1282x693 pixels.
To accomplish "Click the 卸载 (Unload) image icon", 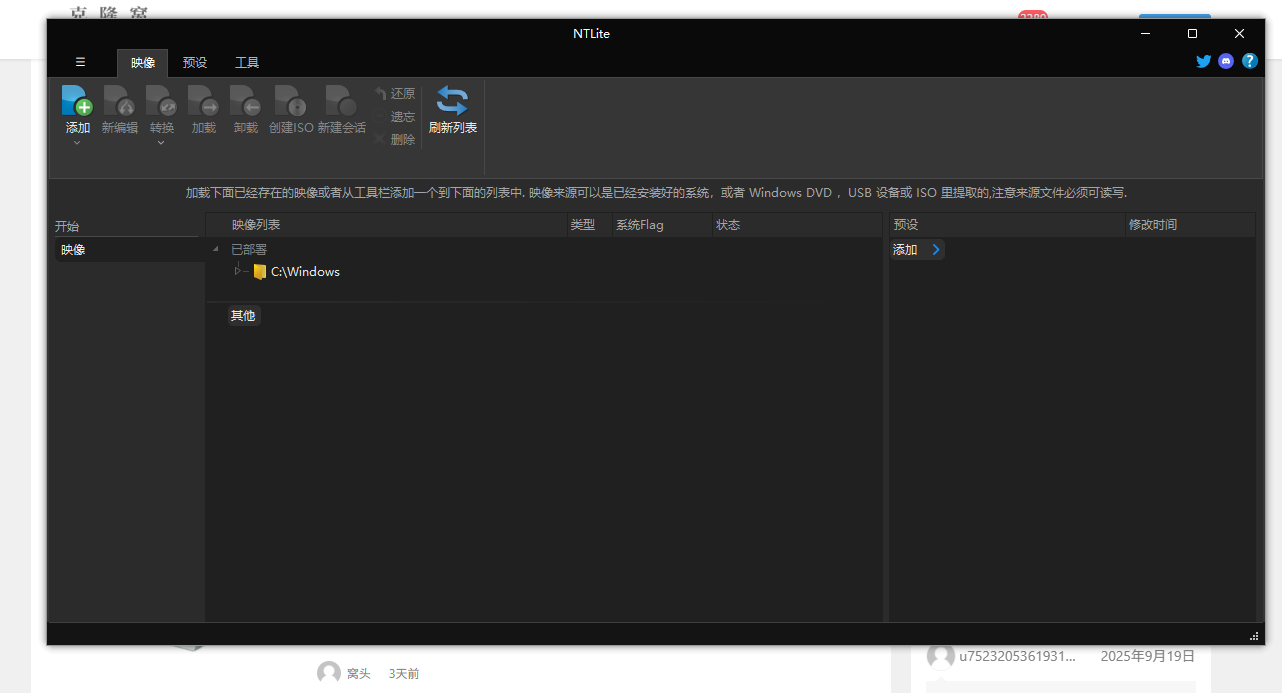I will point(246,102).
